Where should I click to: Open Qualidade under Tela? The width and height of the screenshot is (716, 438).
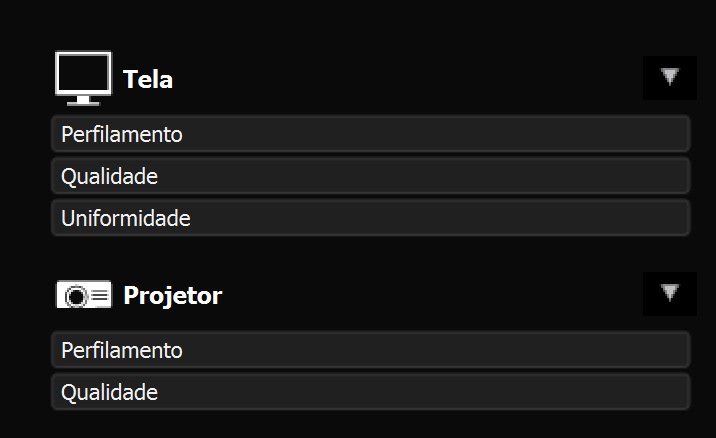point(370,176)
